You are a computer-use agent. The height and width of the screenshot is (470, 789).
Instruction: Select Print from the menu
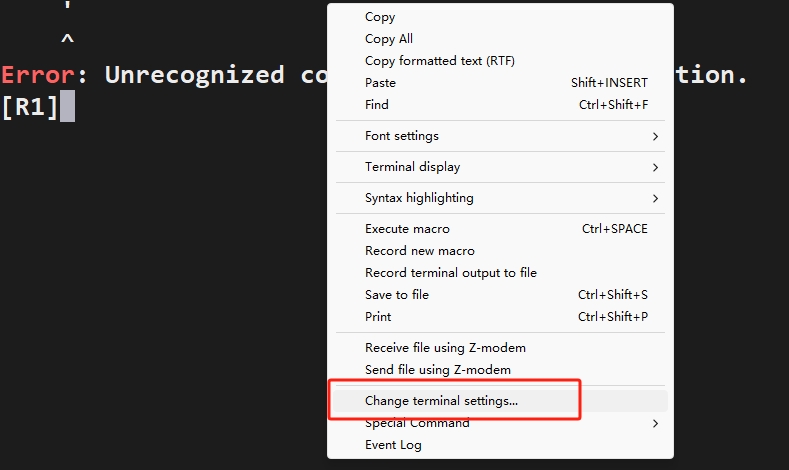point(378,317)
